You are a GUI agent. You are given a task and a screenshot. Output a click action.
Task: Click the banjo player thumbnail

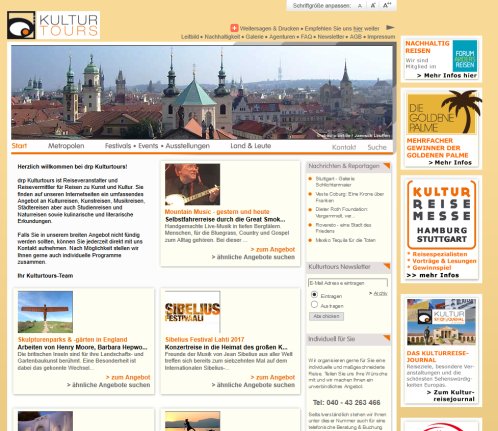[192, 184]
